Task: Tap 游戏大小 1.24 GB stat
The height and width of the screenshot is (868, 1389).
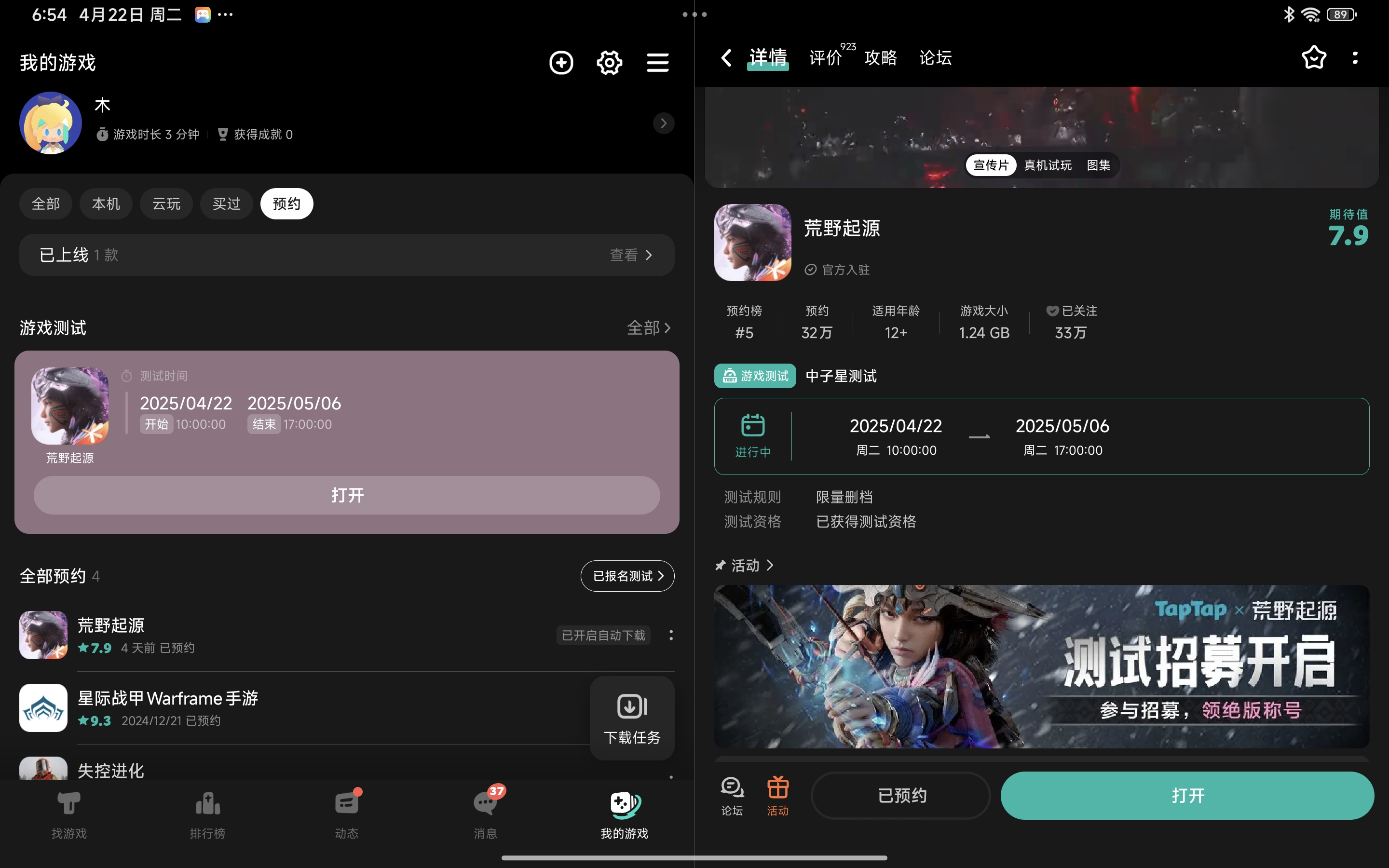Action: [x=984, y=322]
